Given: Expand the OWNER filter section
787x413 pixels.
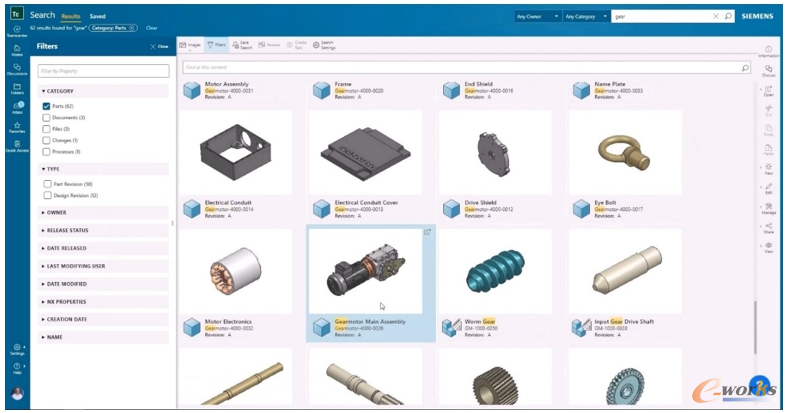Looking at the screenshot, I should [103, 213].
